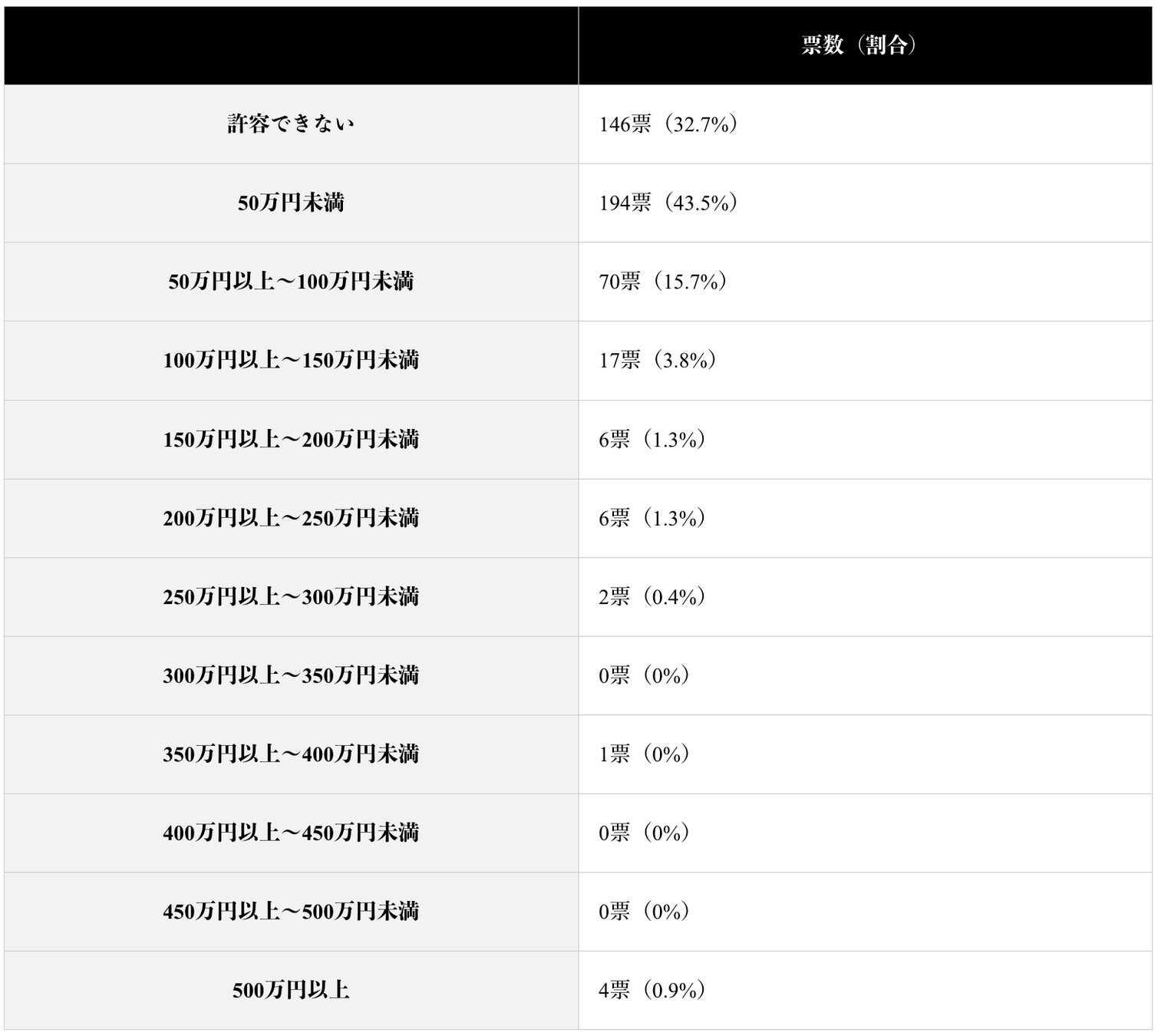Screen dimensions: 1158x1036
Task: Click the 17票（3.8%） value
Action: click(657, 360)
